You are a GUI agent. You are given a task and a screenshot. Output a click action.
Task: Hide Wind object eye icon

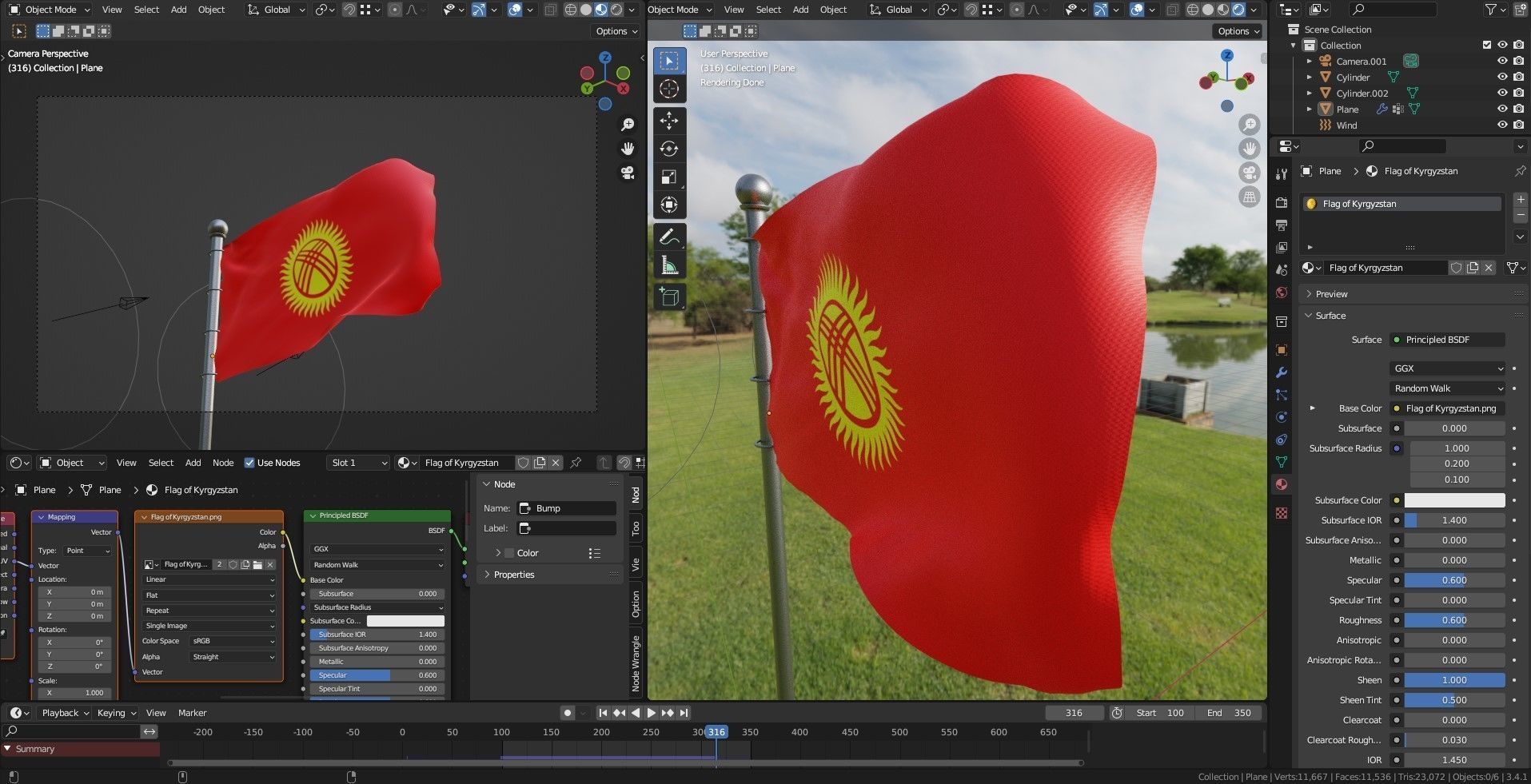pyautogui.click(x=1502, y=125)
